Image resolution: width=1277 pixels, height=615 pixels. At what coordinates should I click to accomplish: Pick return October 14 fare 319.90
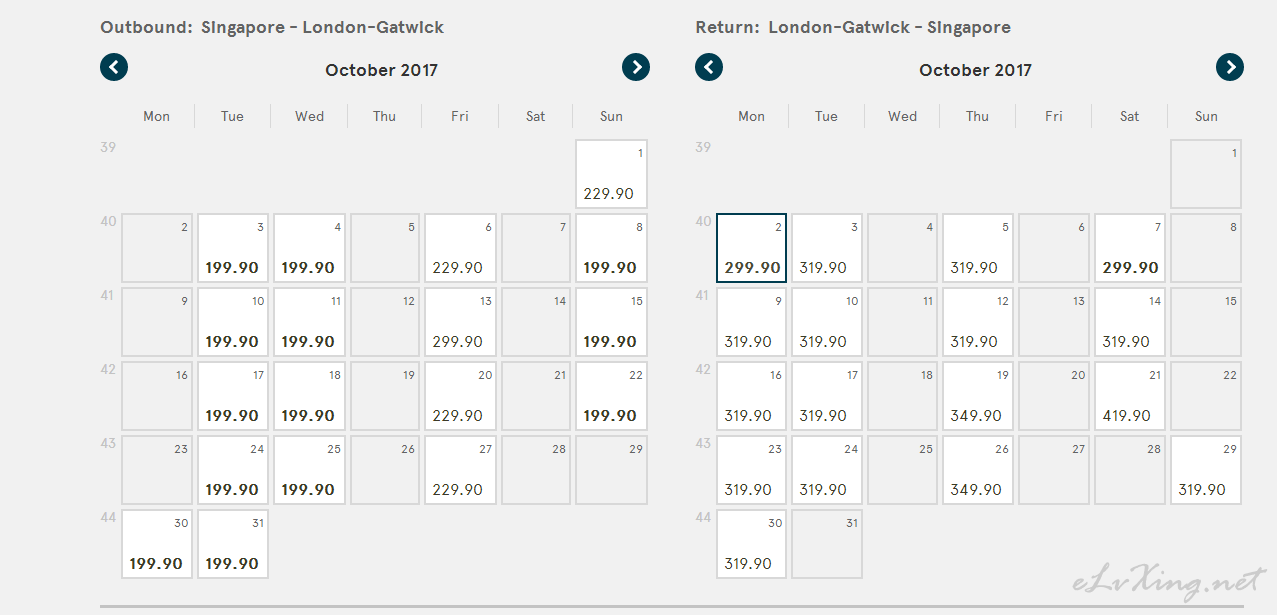[x=1130, y=322]
